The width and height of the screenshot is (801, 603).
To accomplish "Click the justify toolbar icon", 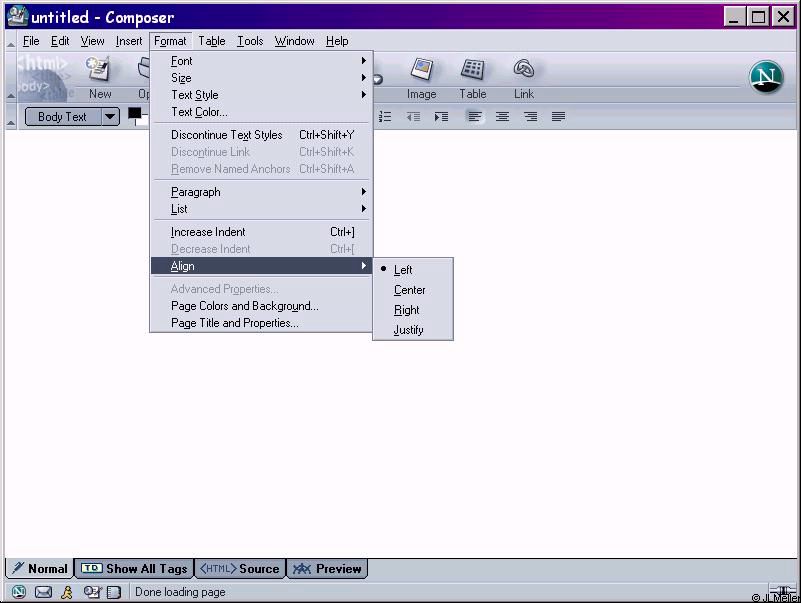I will tap(558, 117).
